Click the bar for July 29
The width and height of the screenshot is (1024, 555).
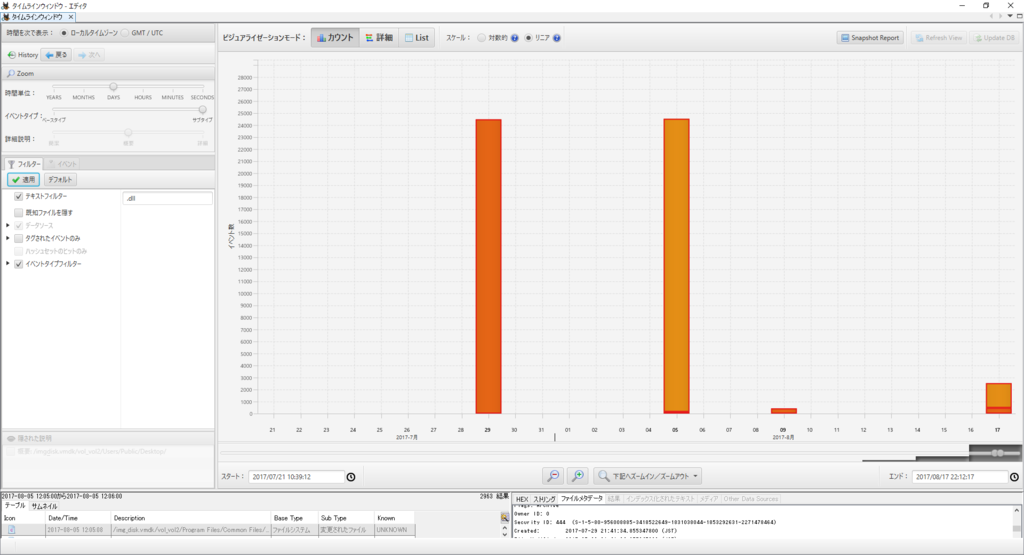click(x=488, y=266)
